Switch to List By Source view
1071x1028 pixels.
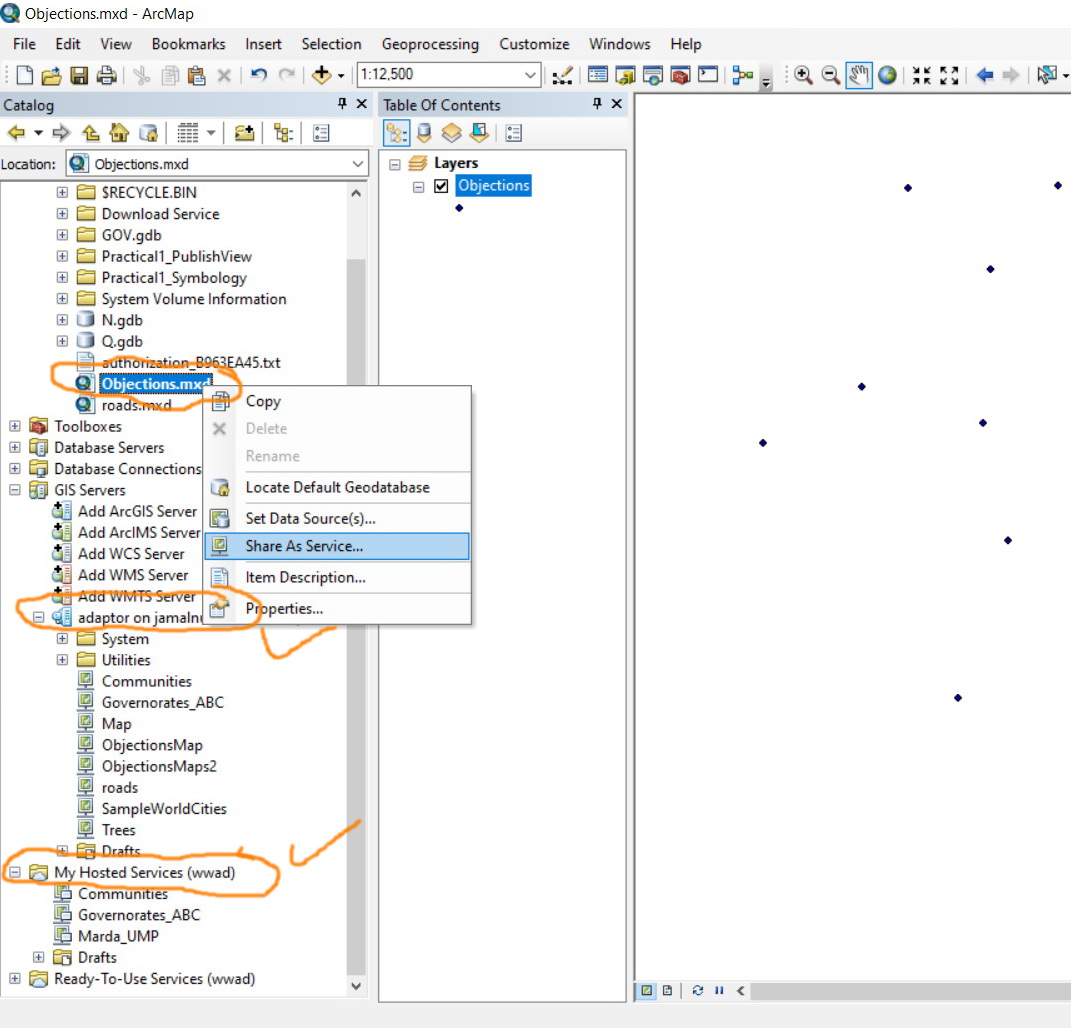coord(423,133)
